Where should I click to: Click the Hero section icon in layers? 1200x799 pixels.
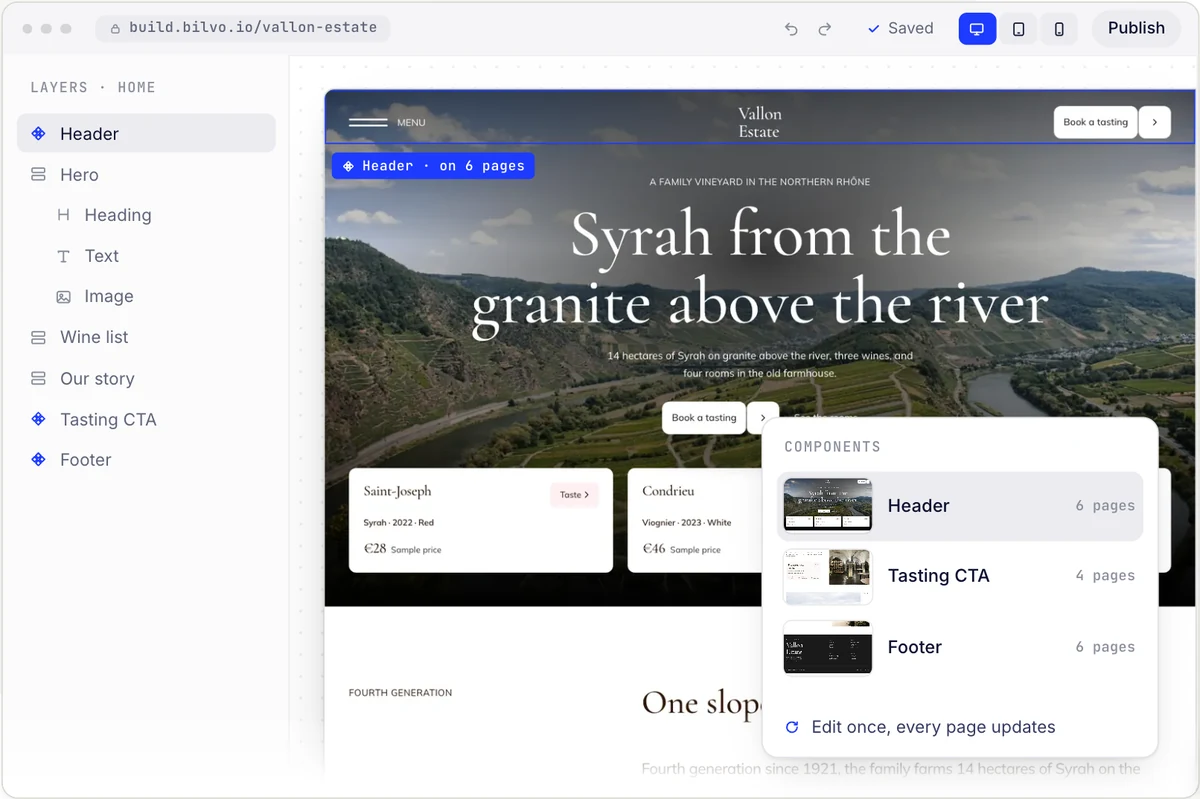[x=38, y=174]
